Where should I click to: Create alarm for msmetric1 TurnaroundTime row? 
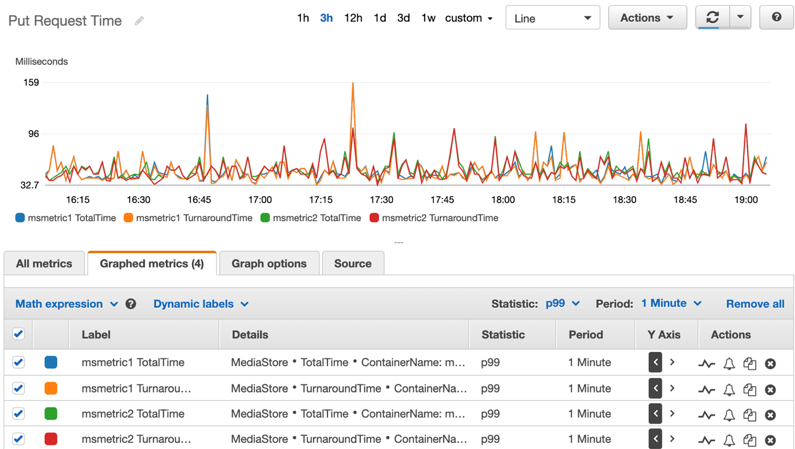tap(729, 390)
